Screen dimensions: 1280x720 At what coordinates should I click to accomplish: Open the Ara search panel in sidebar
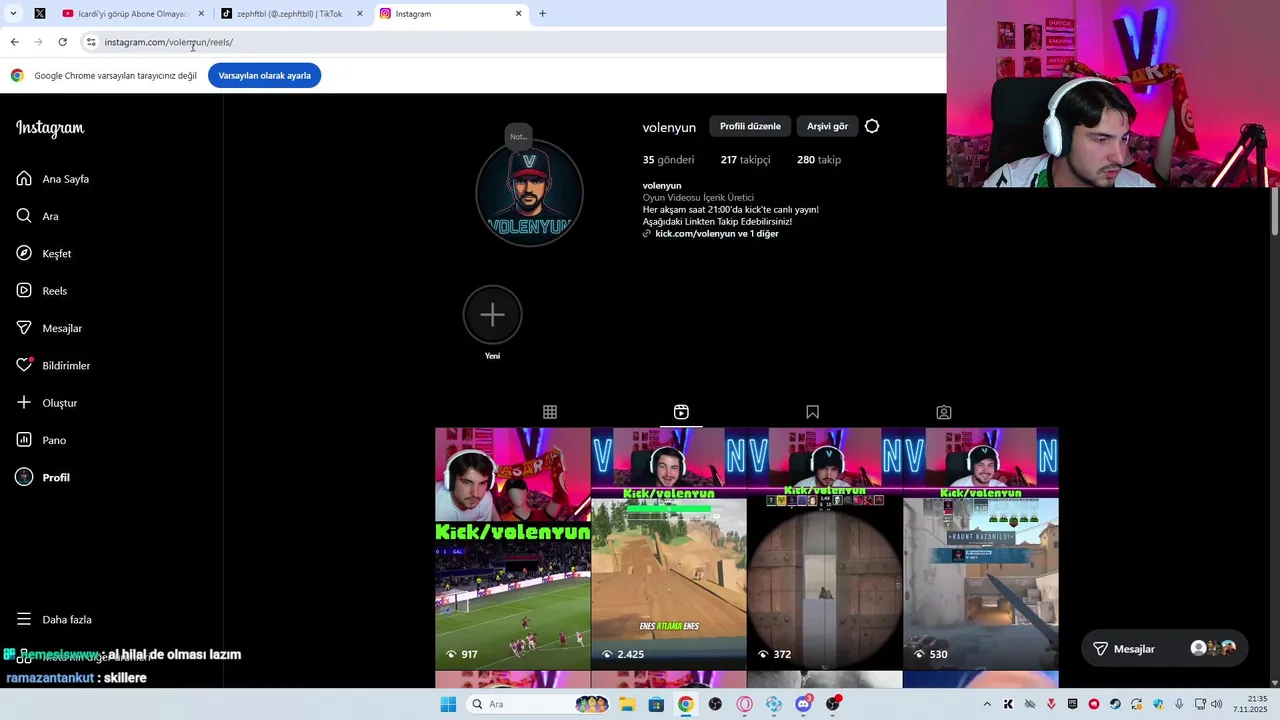pyautogui.click(x=37, y=216)
